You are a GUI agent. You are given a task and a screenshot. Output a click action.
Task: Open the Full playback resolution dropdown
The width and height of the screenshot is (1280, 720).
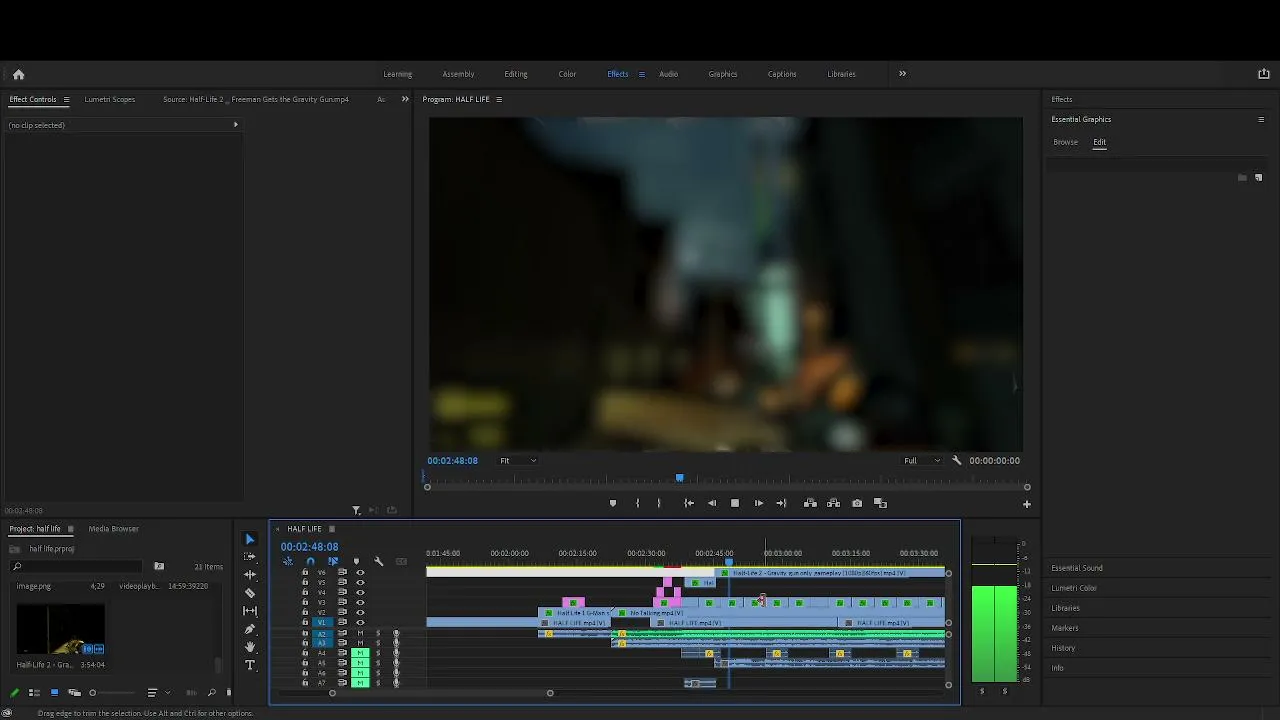coord(922,460)
